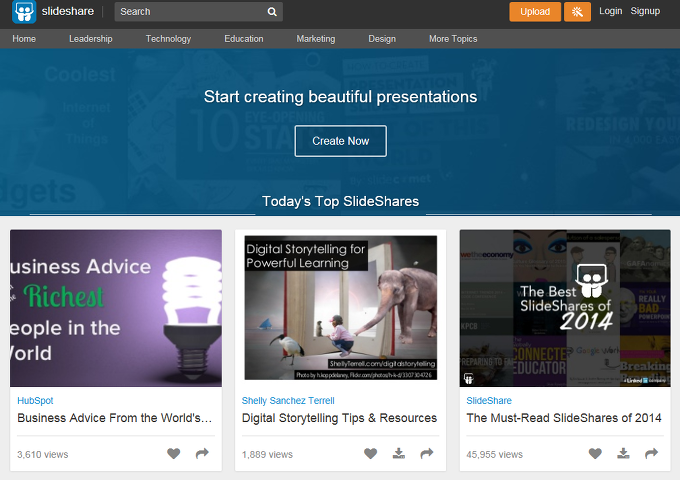The height and width of the screenshot is (480, 680).
Task: Open the SlideShare author link
Action: (489, 401)
